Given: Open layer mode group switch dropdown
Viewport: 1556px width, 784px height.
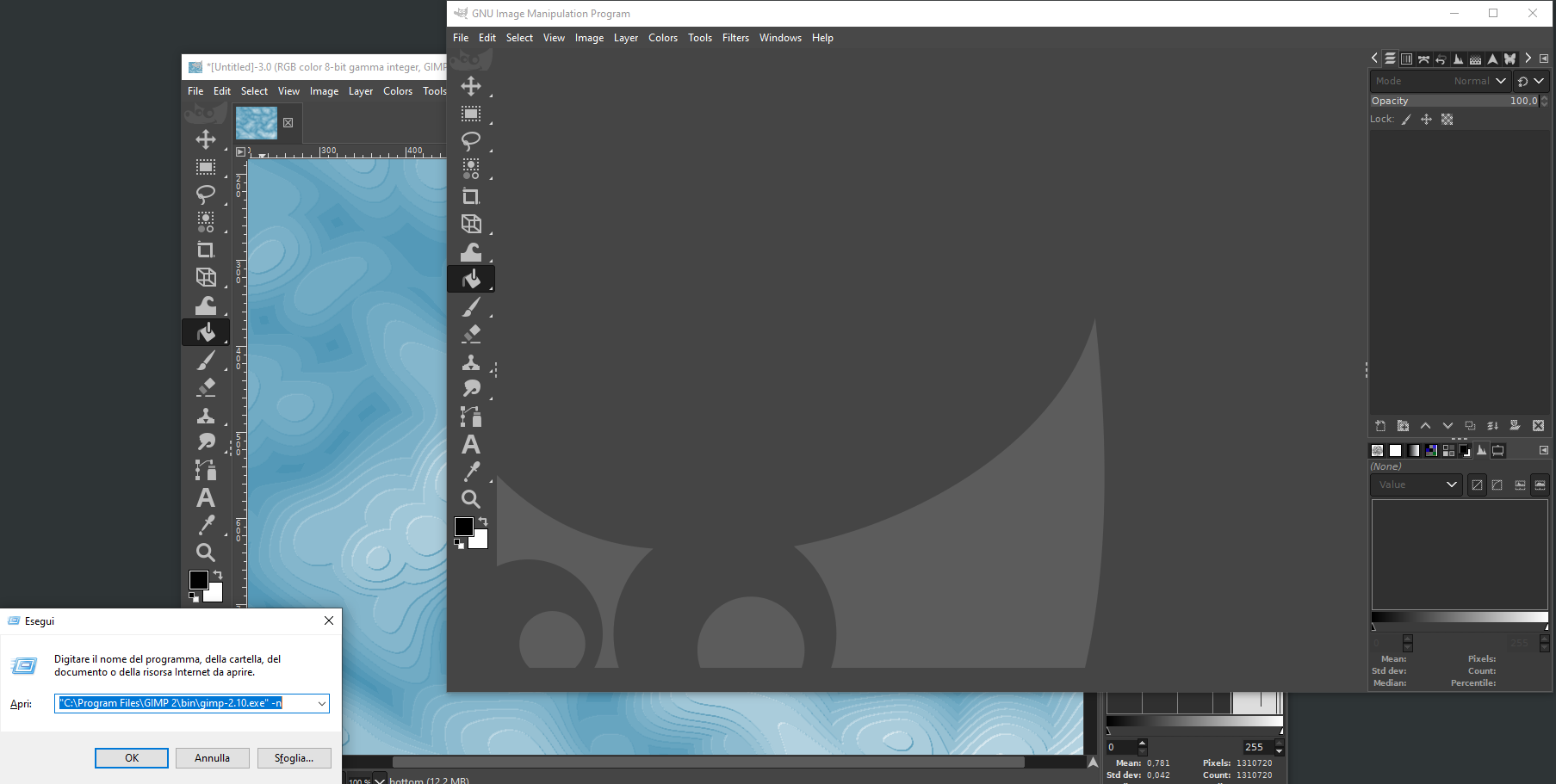Looking at the screenshot, I should click(x=1531, y=81).
